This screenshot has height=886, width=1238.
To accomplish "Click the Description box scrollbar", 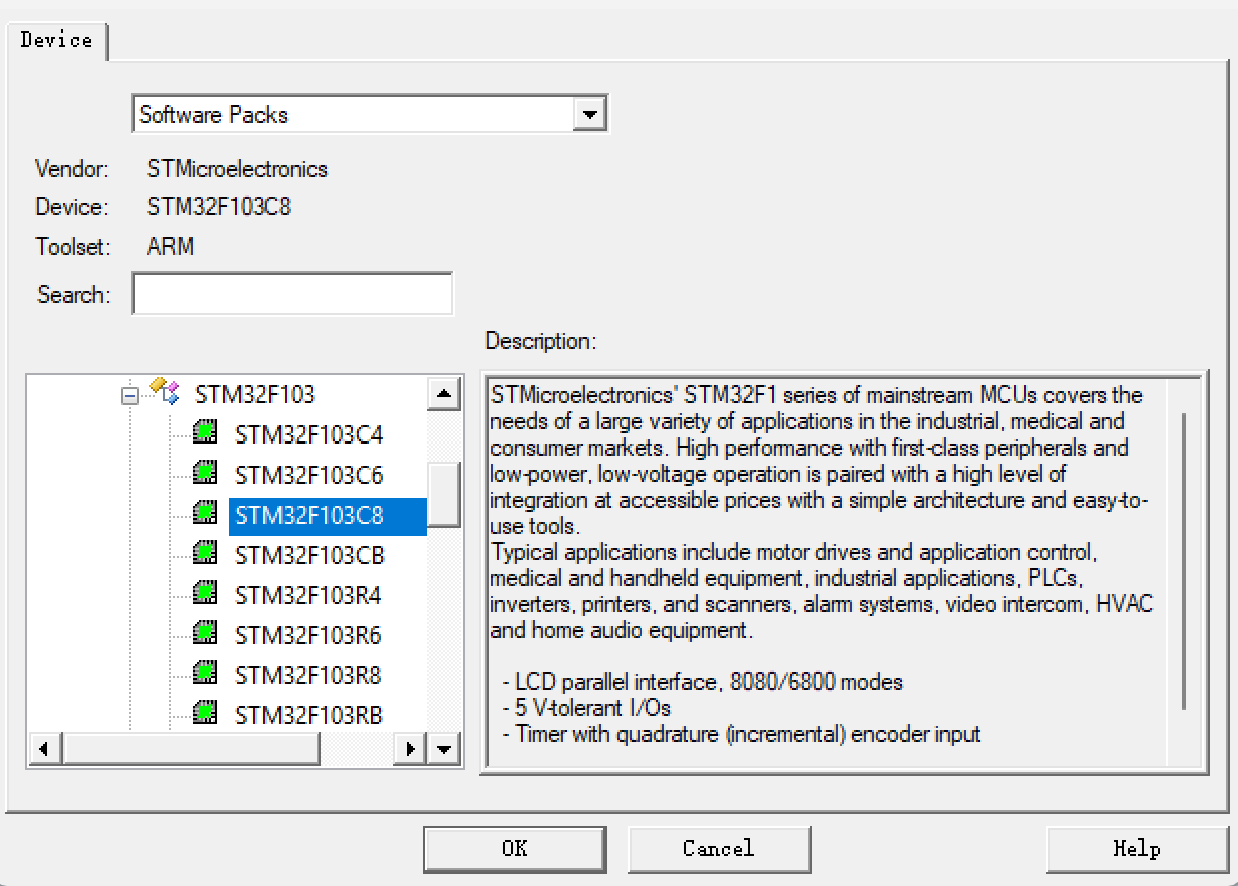I will click(1185, 561).
